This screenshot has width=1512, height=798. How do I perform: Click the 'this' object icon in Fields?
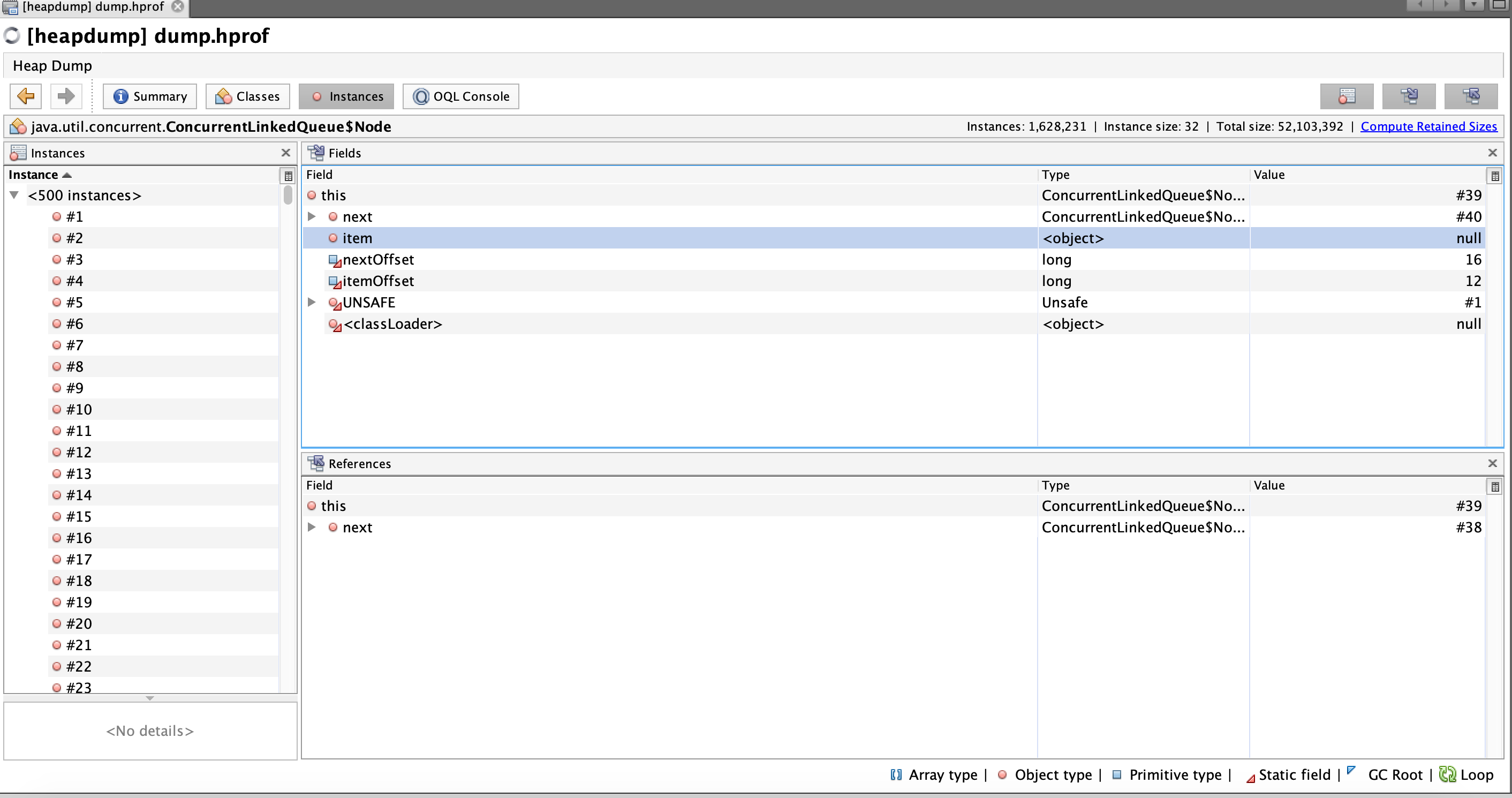tap(312, 195)
